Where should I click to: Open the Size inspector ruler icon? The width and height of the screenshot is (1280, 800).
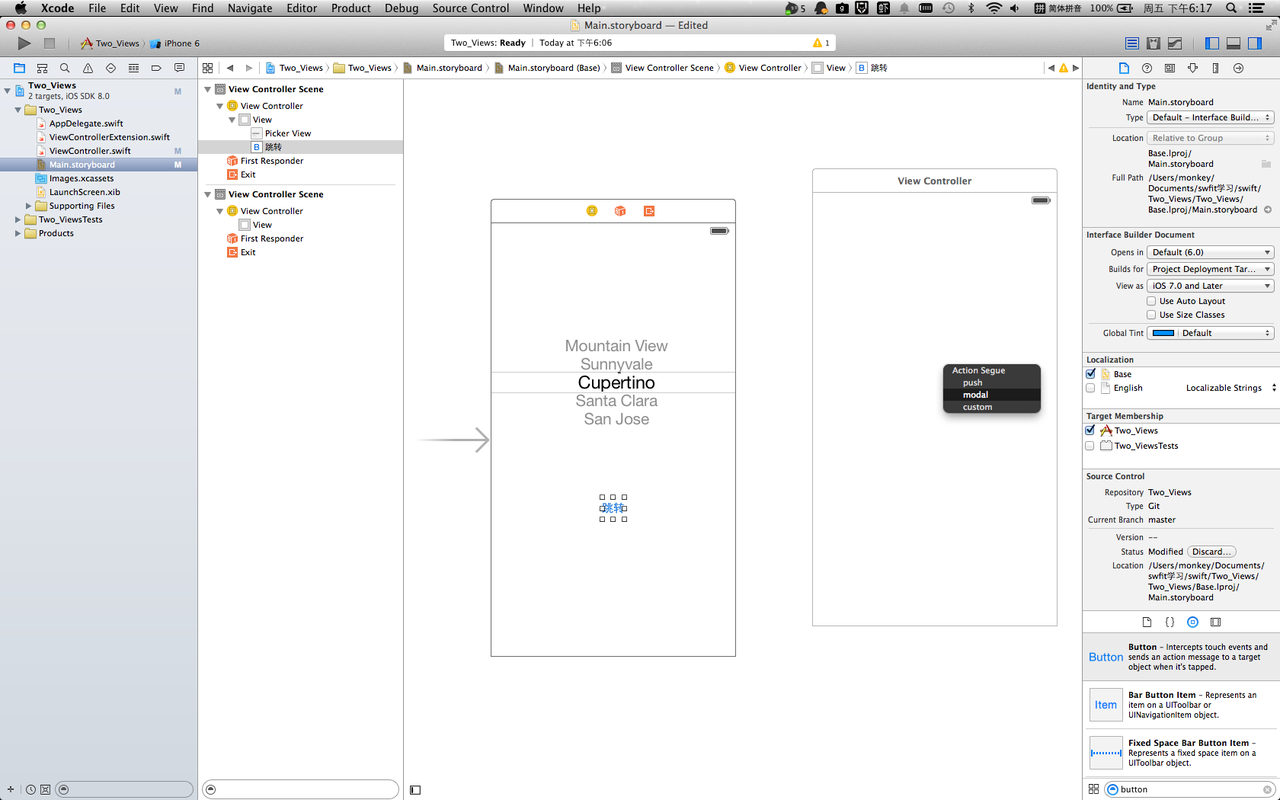1215,68
